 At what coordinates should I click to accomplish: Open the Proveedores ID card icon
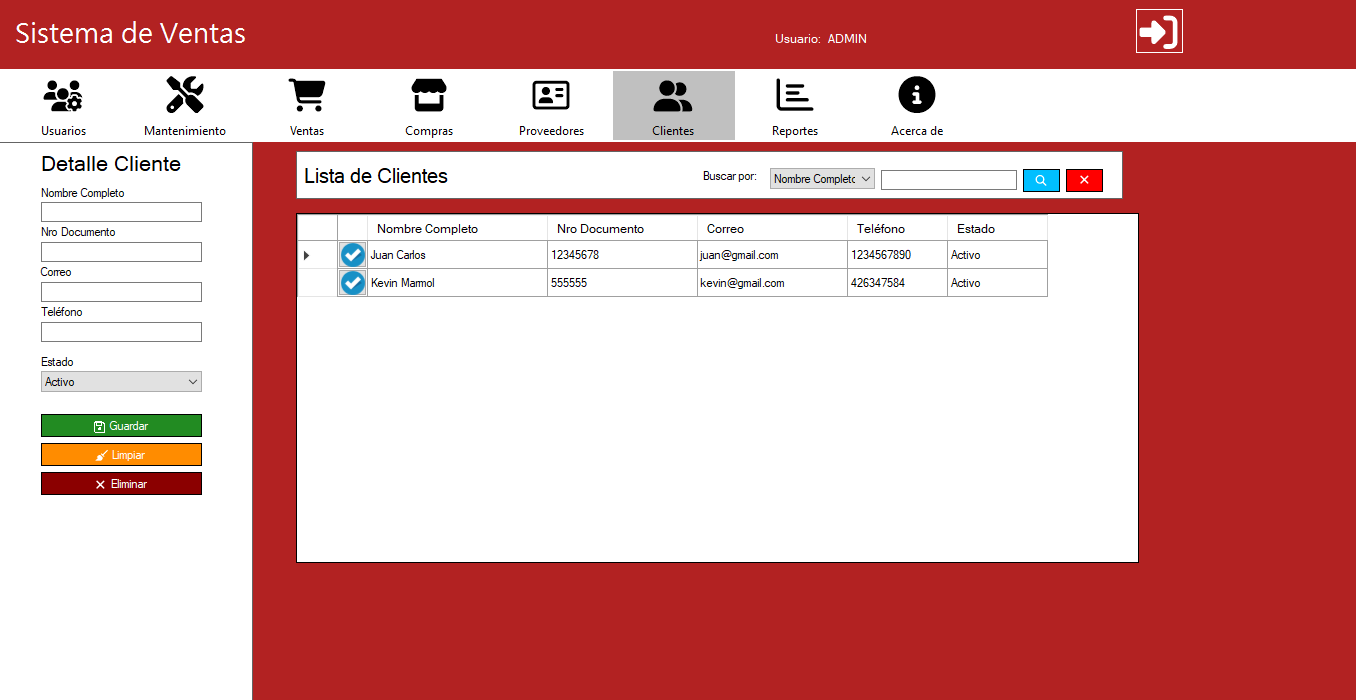tap(551, 96)
